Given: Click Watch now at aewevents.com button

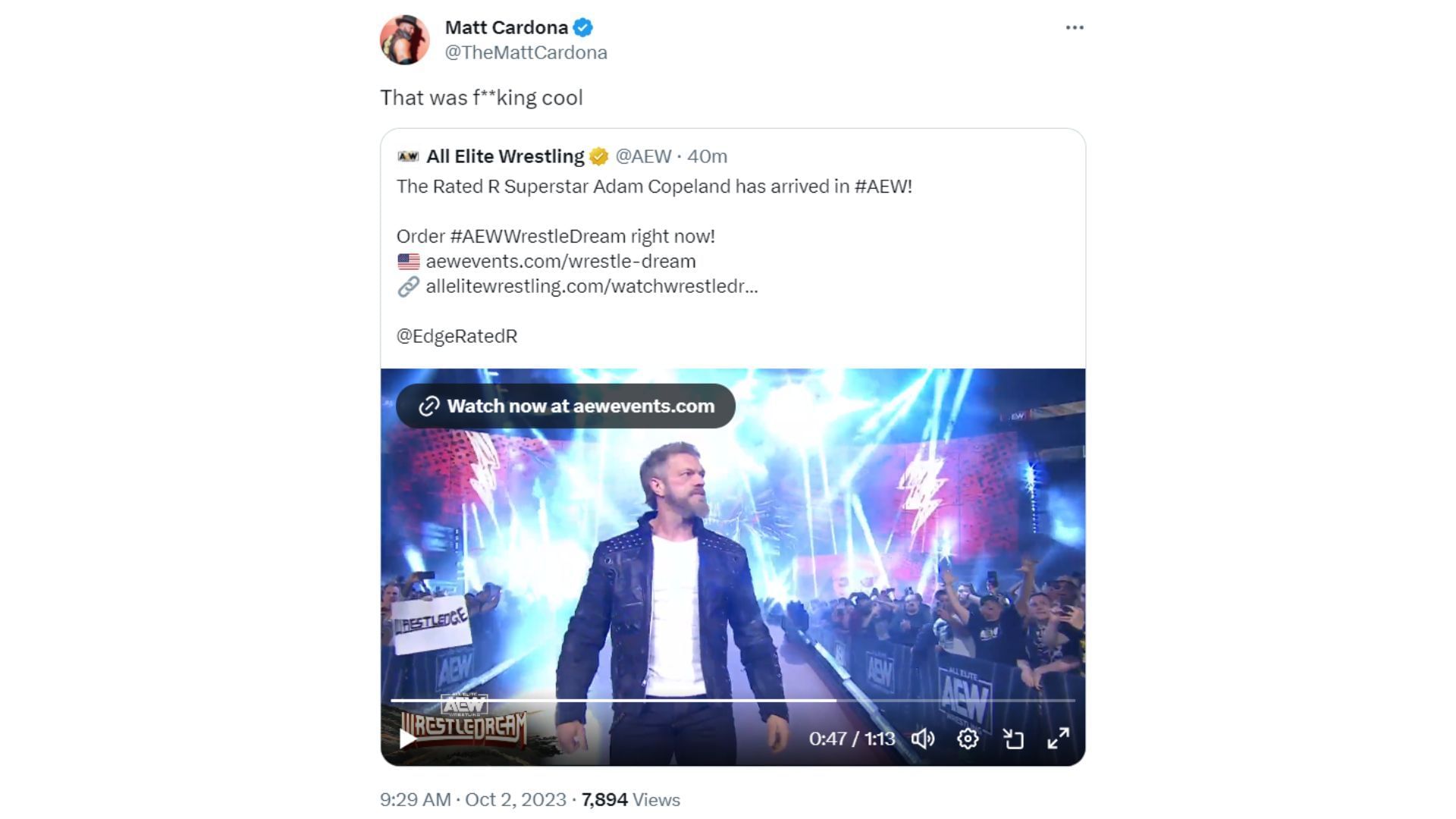Looking at the screenshot, I should point(566,406).
